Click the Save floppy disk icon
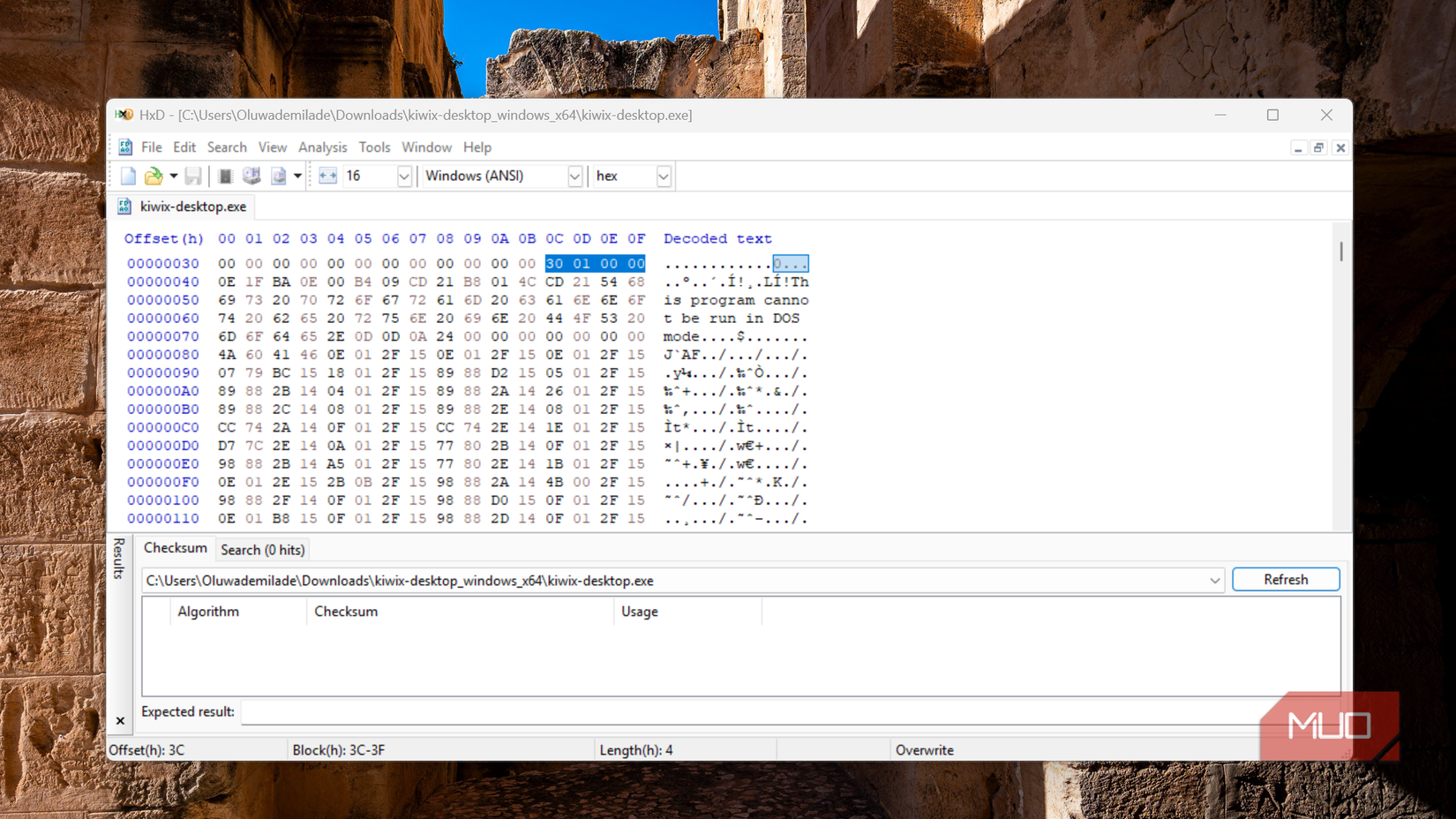1456x819 pixels. click(x=193, y=176)
